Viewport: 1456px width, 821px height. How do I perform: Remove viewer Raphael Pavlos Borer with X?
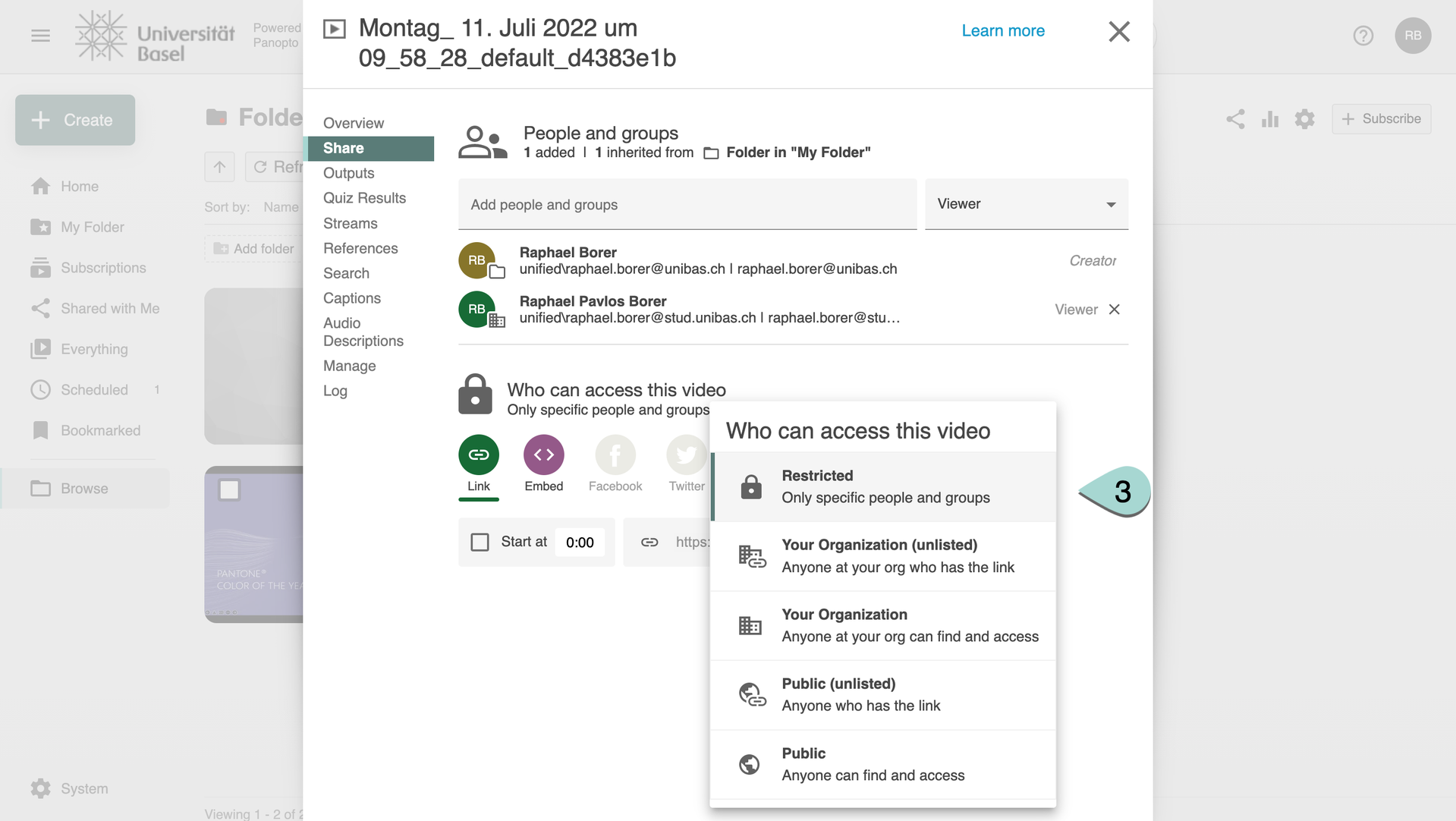pos(1114,310)
